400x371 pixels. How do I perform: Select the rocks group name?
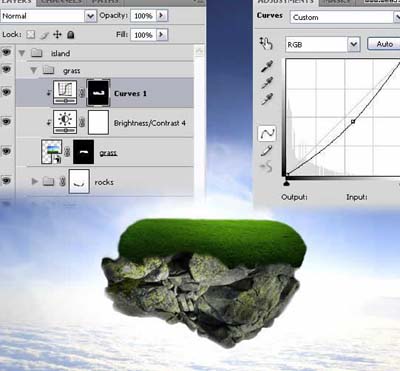pyautogui.click(x=104, y=182)
